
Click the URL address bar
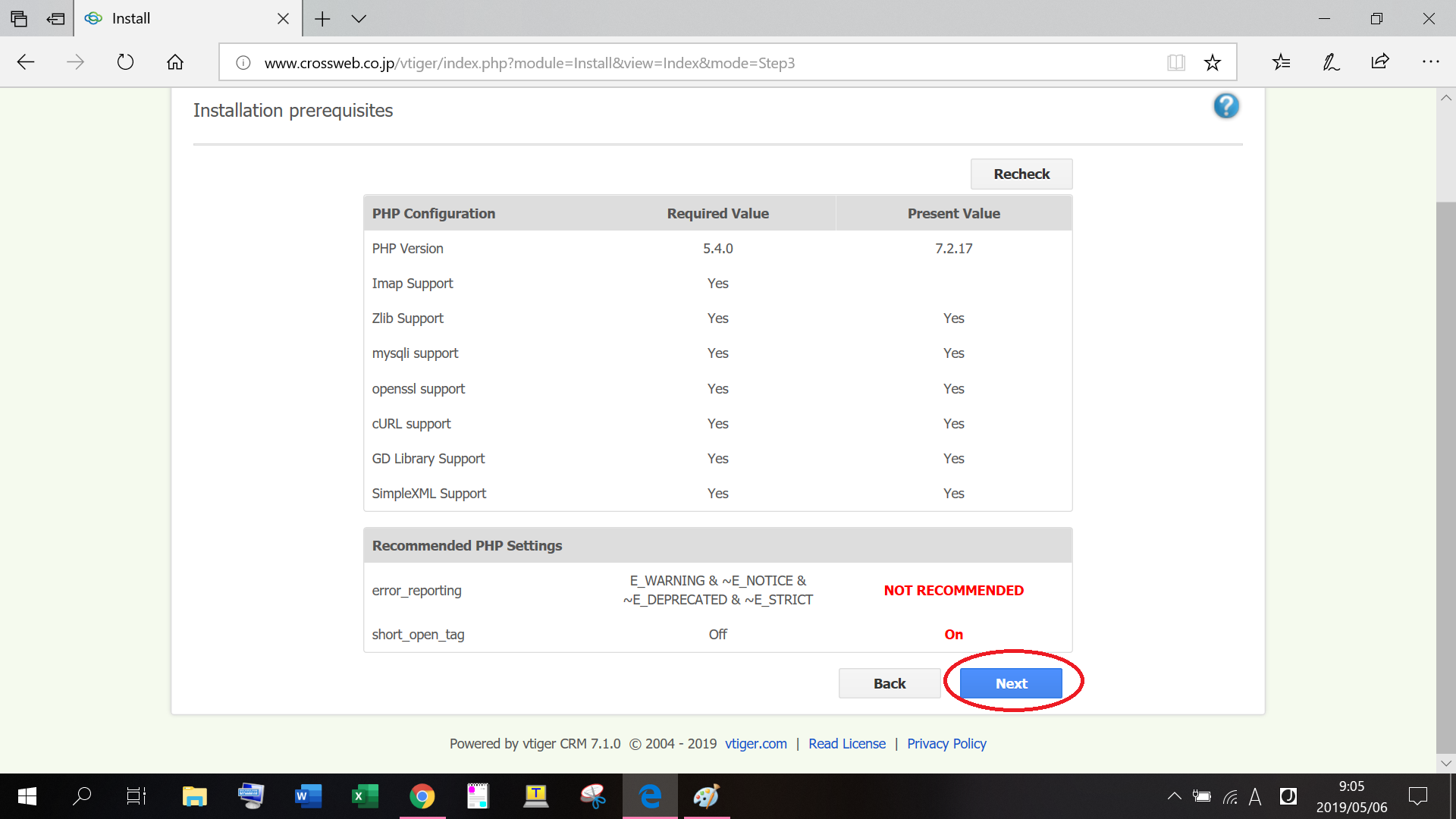(682, 63)
